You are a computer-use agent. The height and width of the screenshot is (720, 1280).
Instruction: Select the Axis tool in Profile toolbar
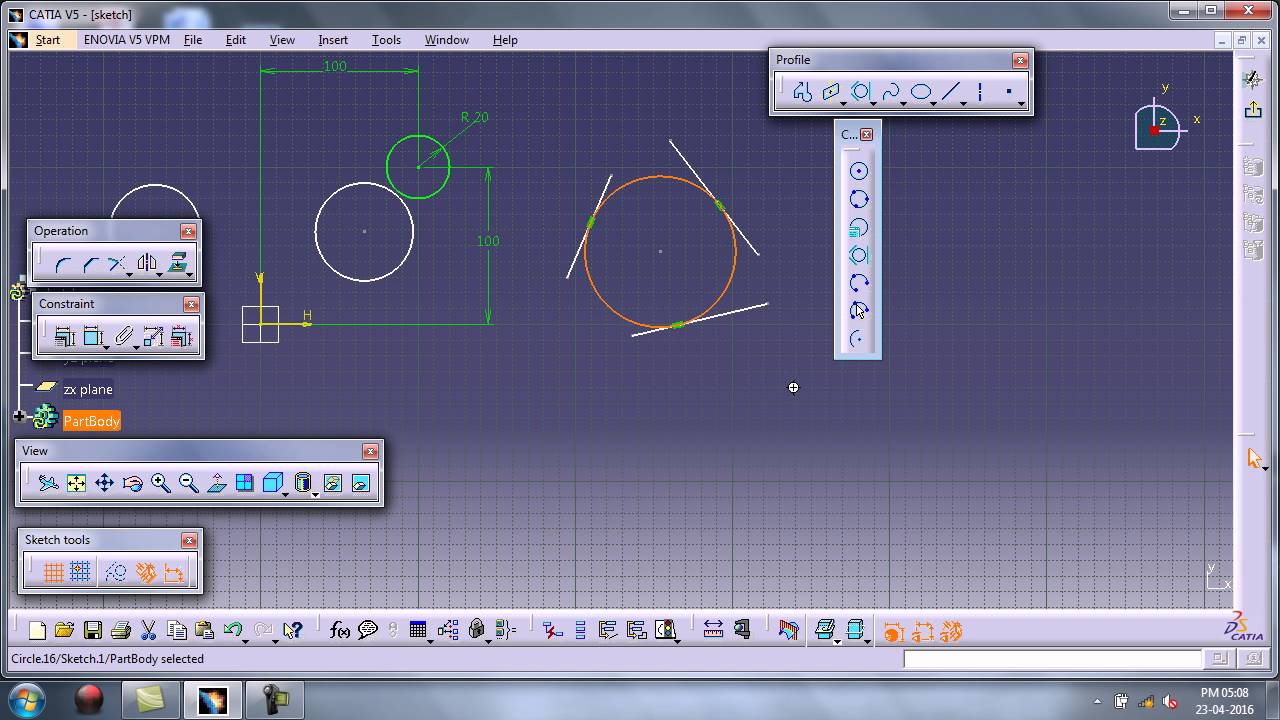980,92
